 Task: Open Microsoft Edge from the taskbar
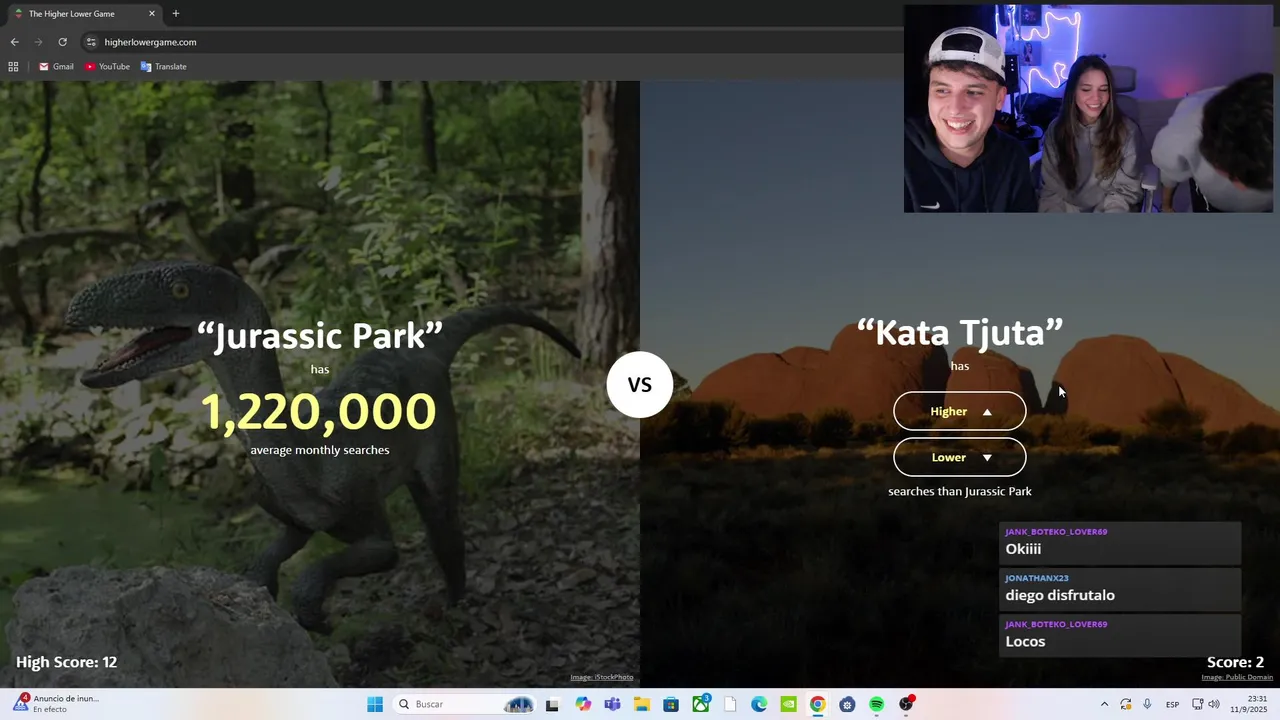(759, 704)
